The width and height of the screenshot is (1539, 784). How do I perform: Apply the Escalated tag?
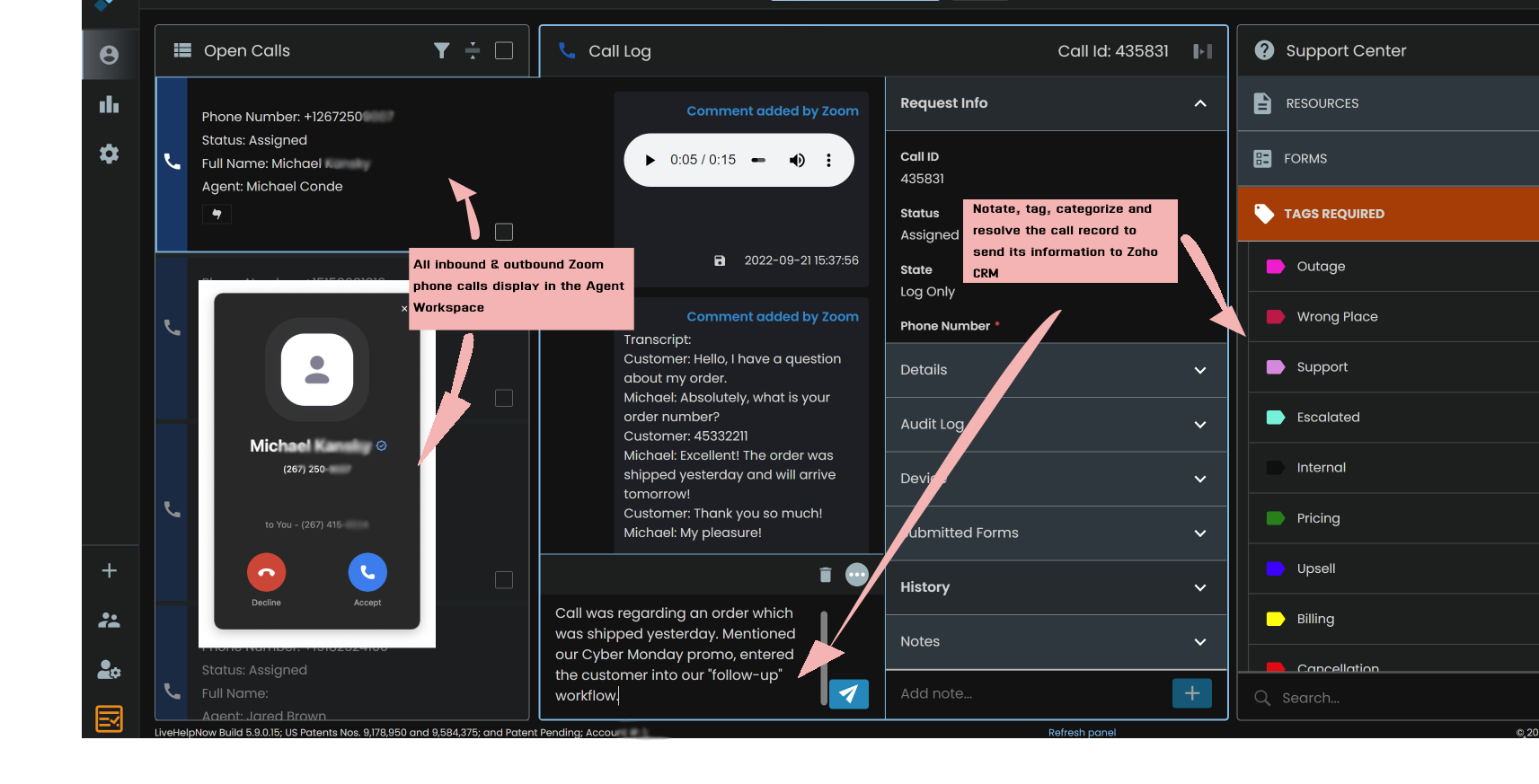pos(1393,418)
